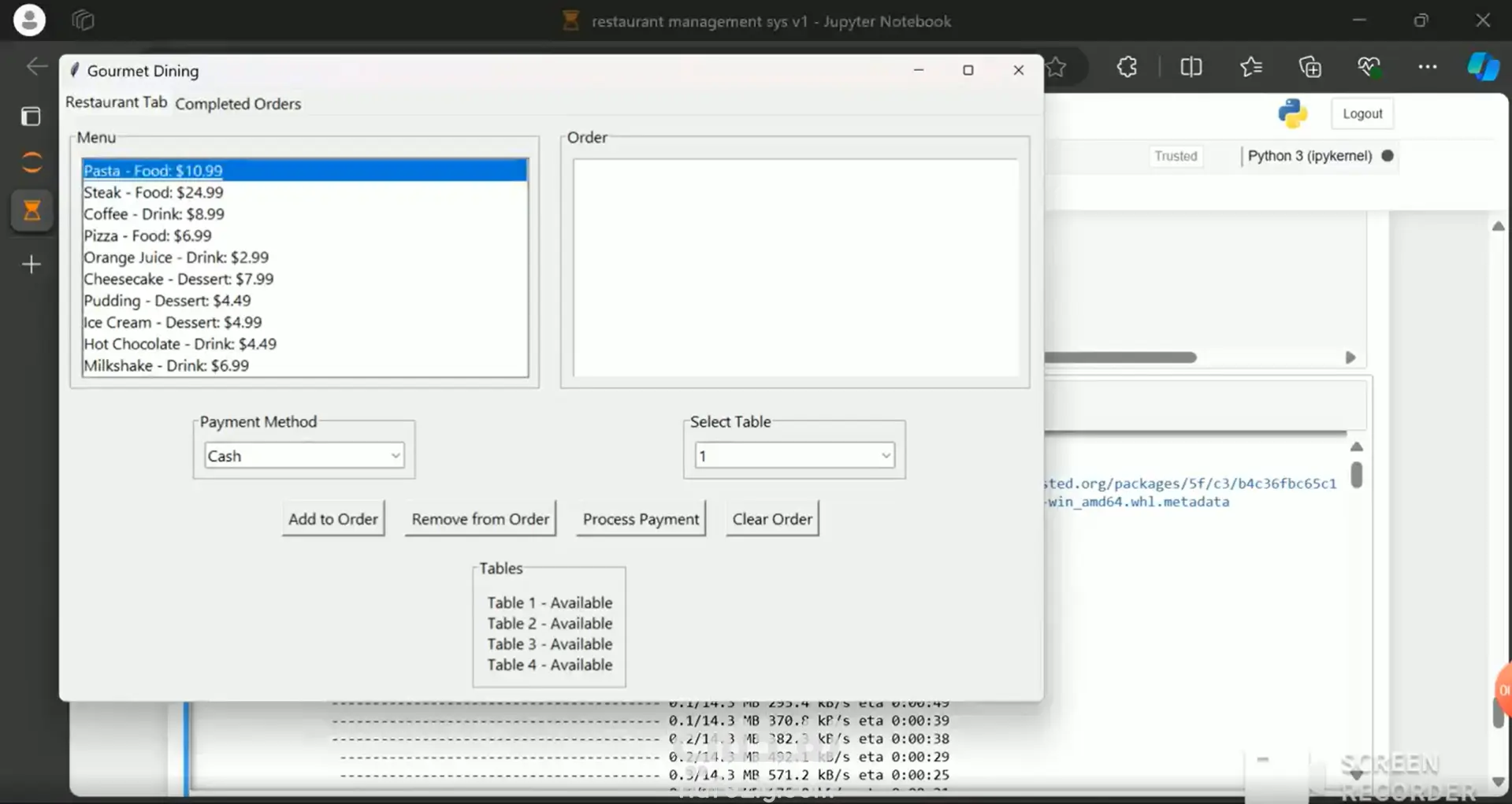1512x804 pixels.
Task: Open the collections icon
Action: [x=1310, y=67]
